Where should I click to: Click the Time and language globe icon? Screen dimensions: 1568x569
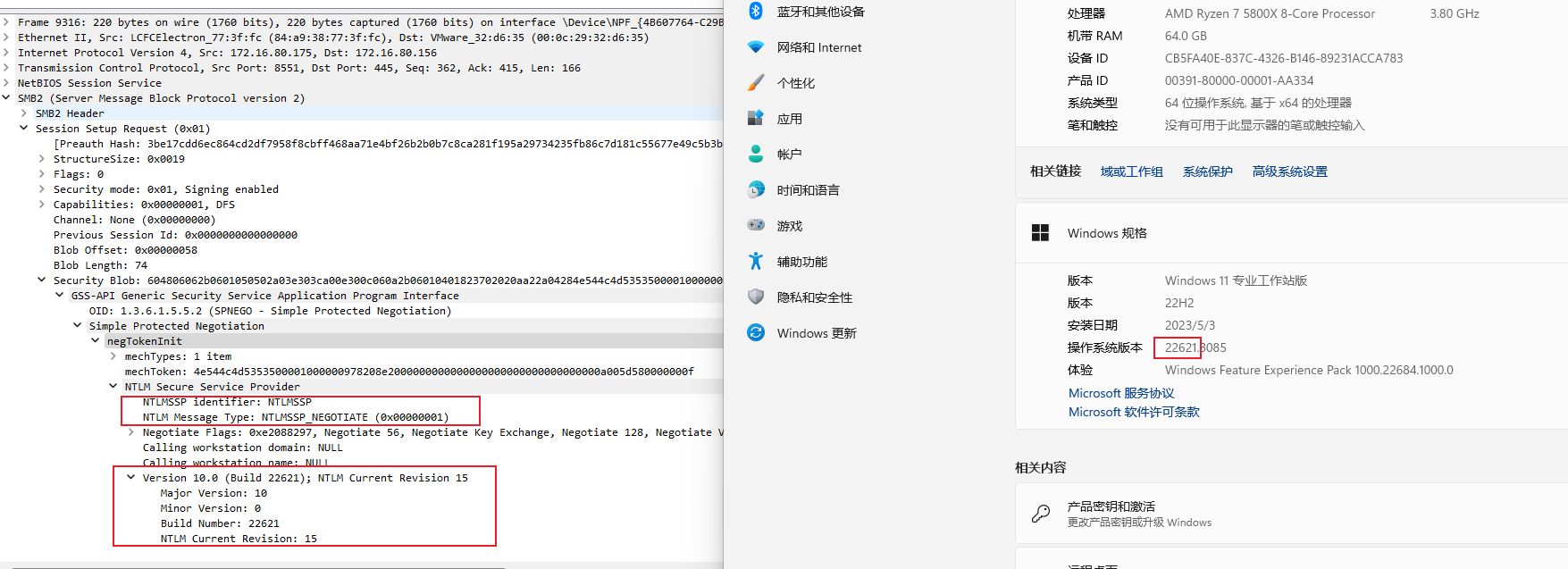click(756, 189)
